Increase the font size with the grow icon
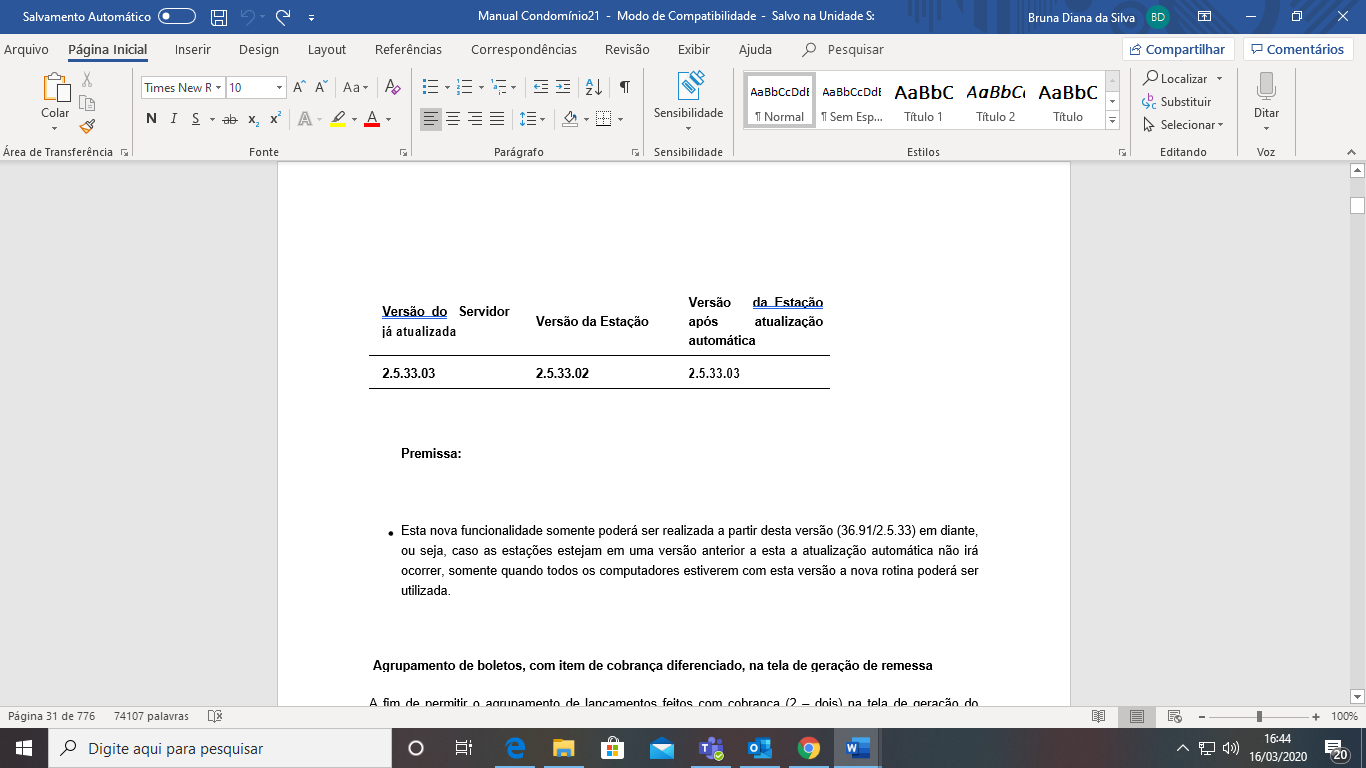 tap(299, 88)
